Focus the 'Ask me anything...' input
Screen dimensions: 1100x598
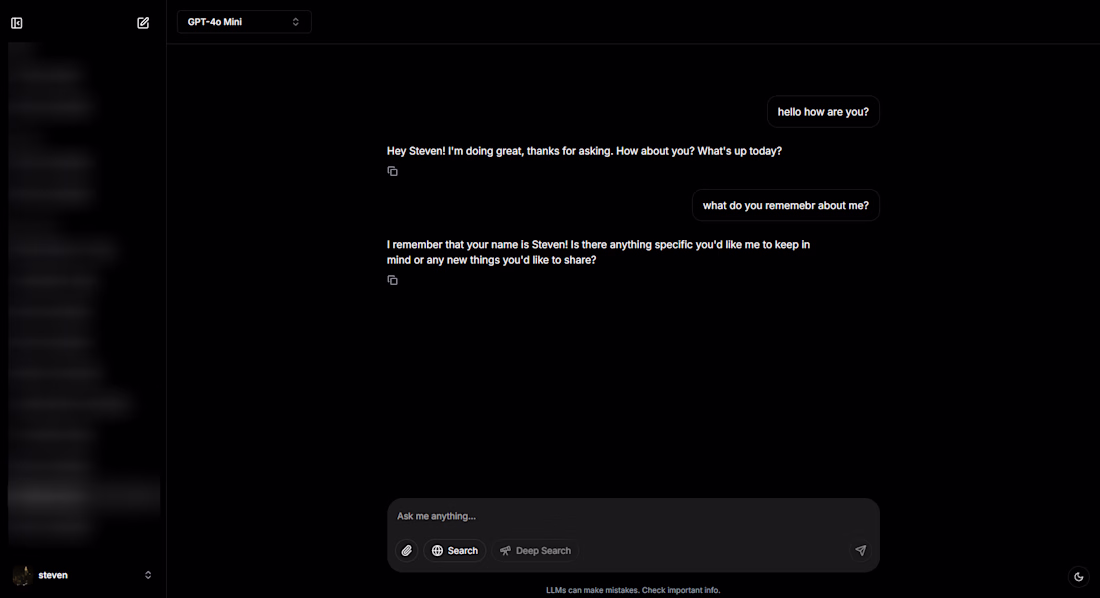[633, 517]
